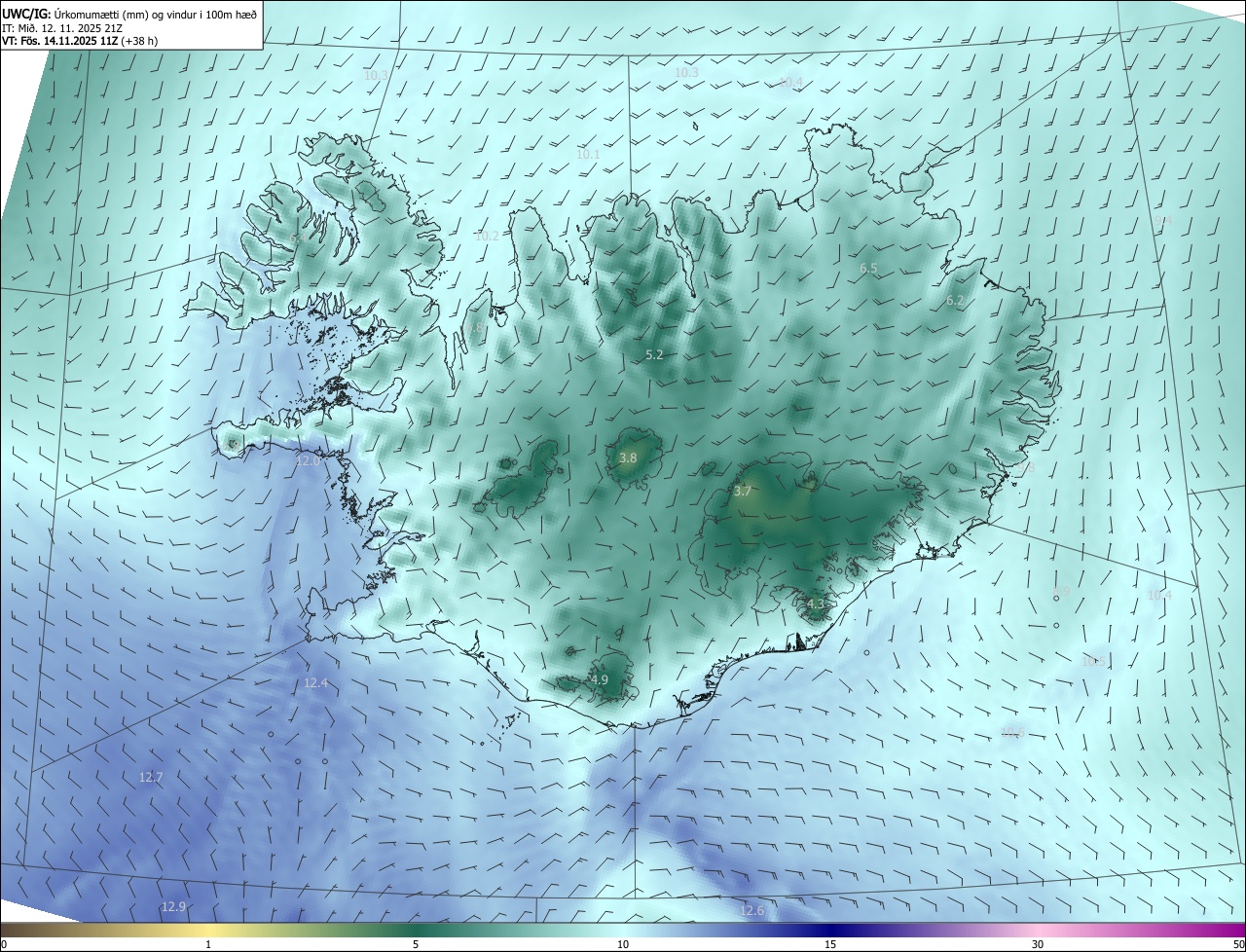Pick the 12.9 value near the colour bar

(x=173, y=906)
